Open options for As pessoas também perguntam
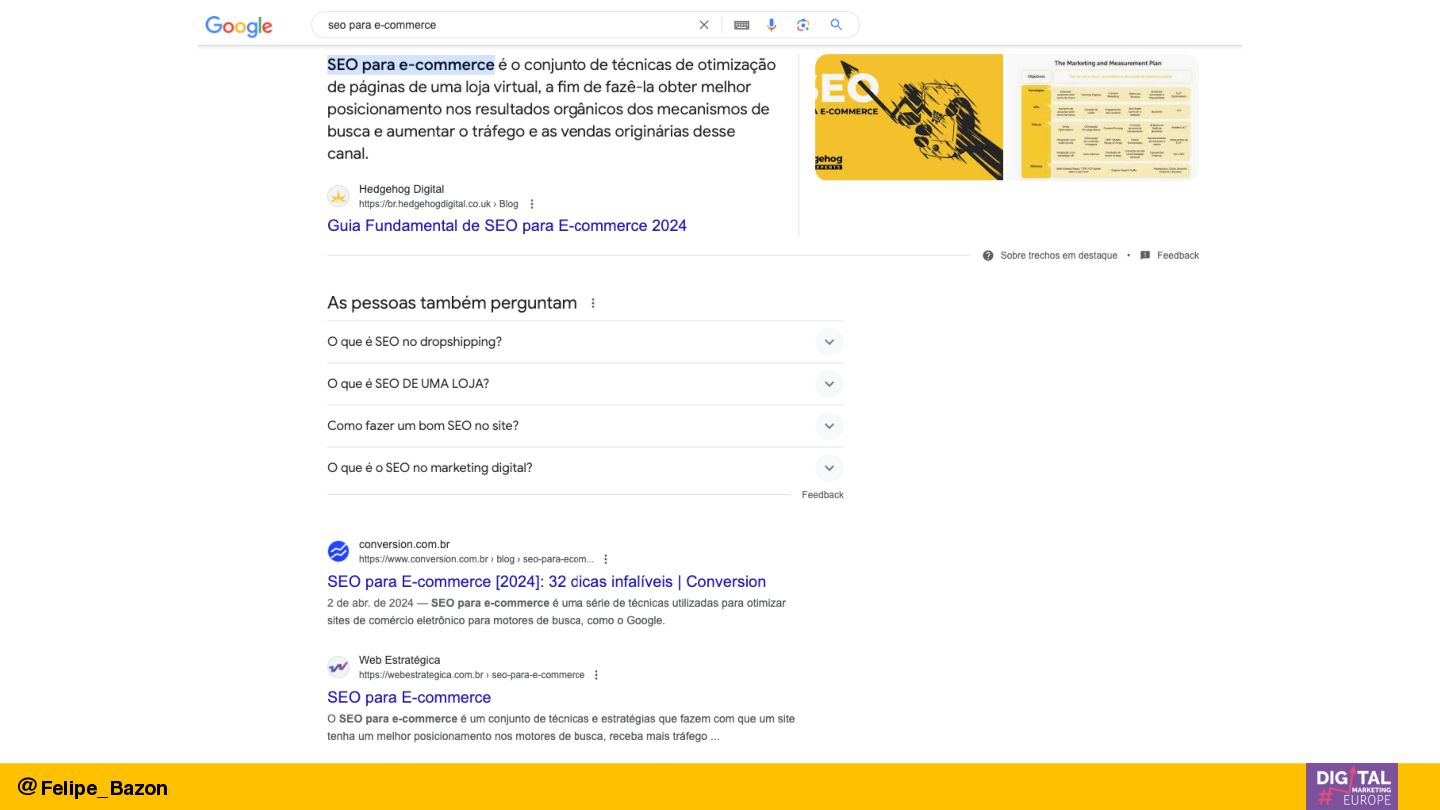 point(593,303)
